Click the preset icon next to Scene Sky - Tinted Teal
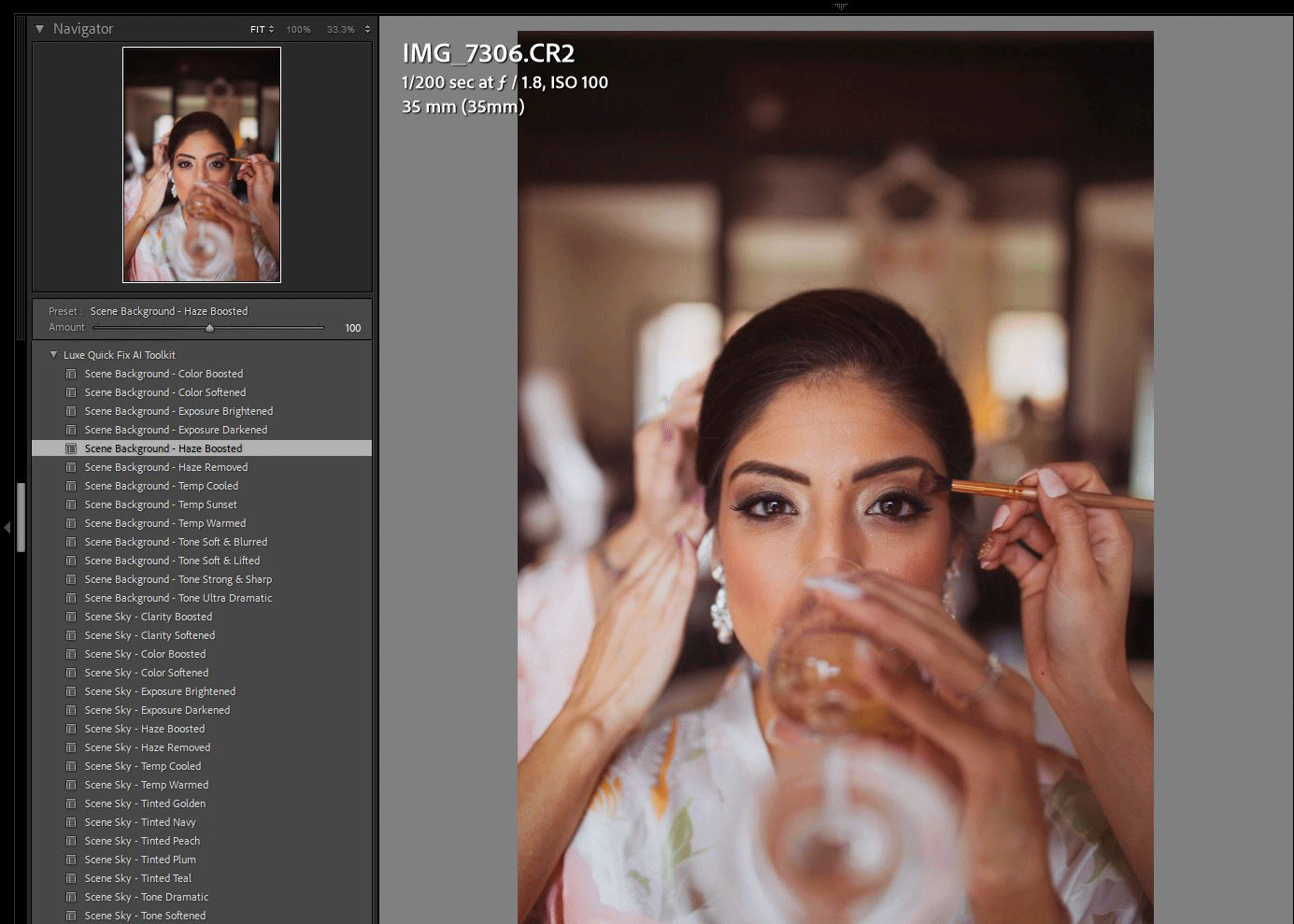1294x924 pixels. tap(71, 878)
